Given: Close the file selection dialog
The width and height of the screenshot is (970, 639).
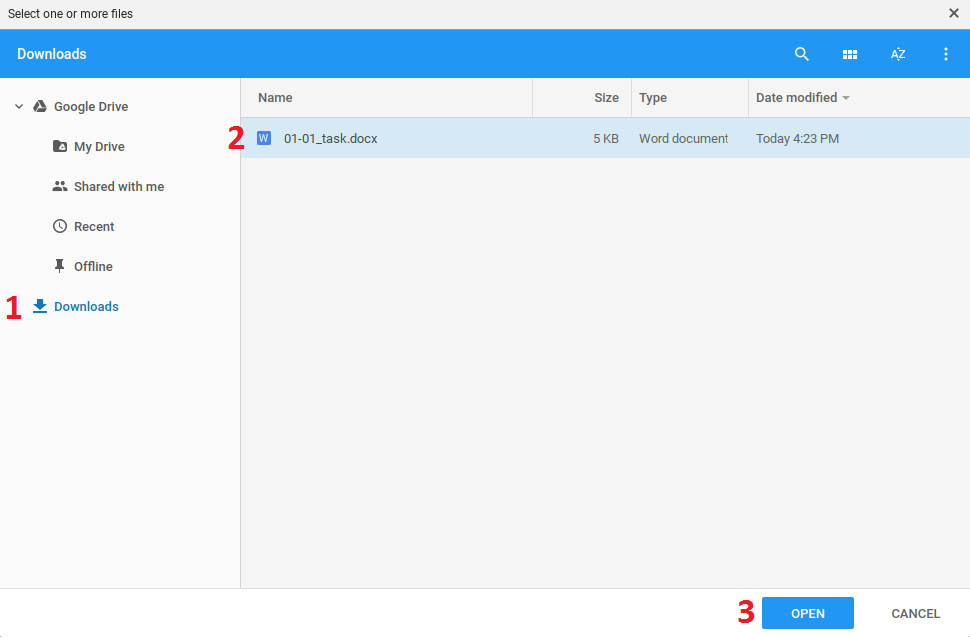Looking at the screenshot, I should coord(954,13).
